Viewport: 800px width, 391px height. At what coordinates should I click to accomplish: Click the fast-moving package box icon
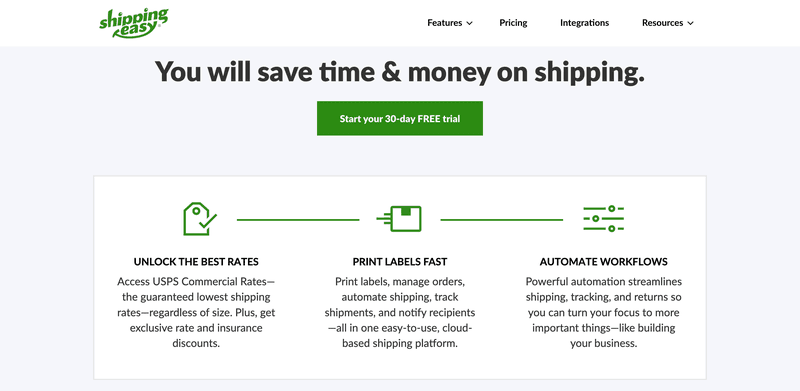tap(399, 219)
